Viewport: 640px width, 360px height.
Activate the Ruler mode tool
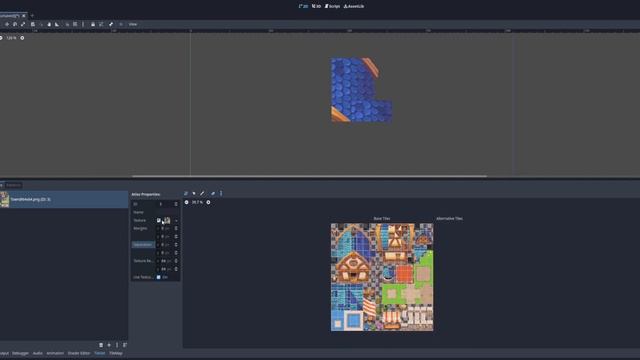(x=57, y=24)
